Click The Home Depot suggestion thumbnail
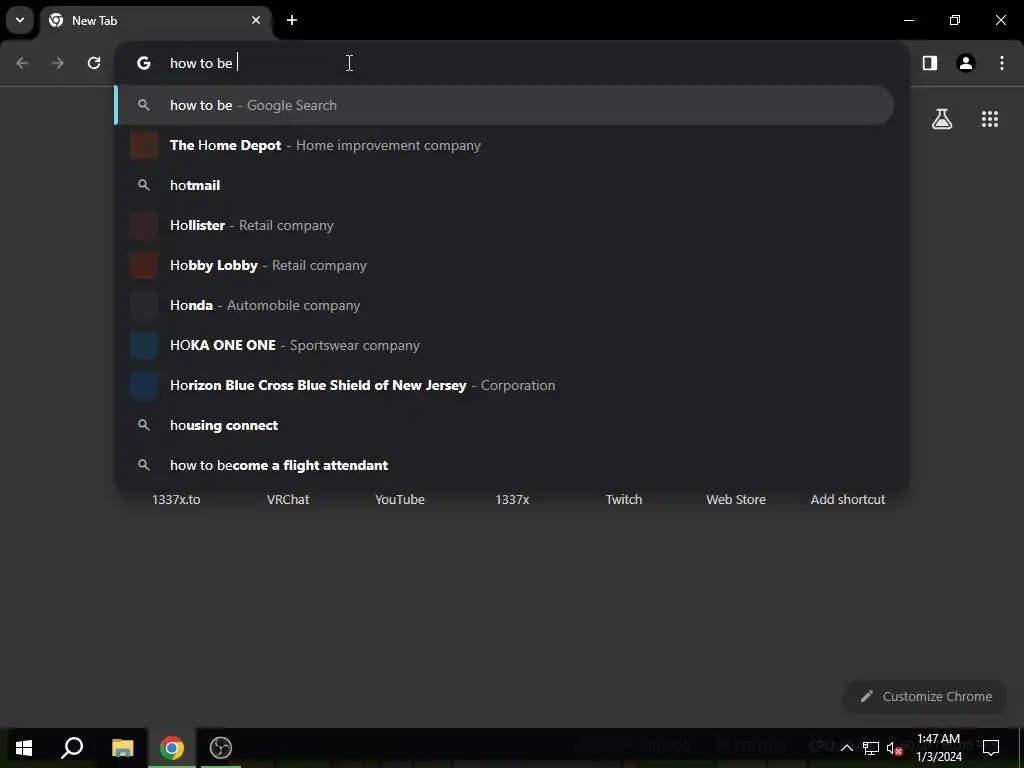 pyautogui.click(x=144, y=145)
